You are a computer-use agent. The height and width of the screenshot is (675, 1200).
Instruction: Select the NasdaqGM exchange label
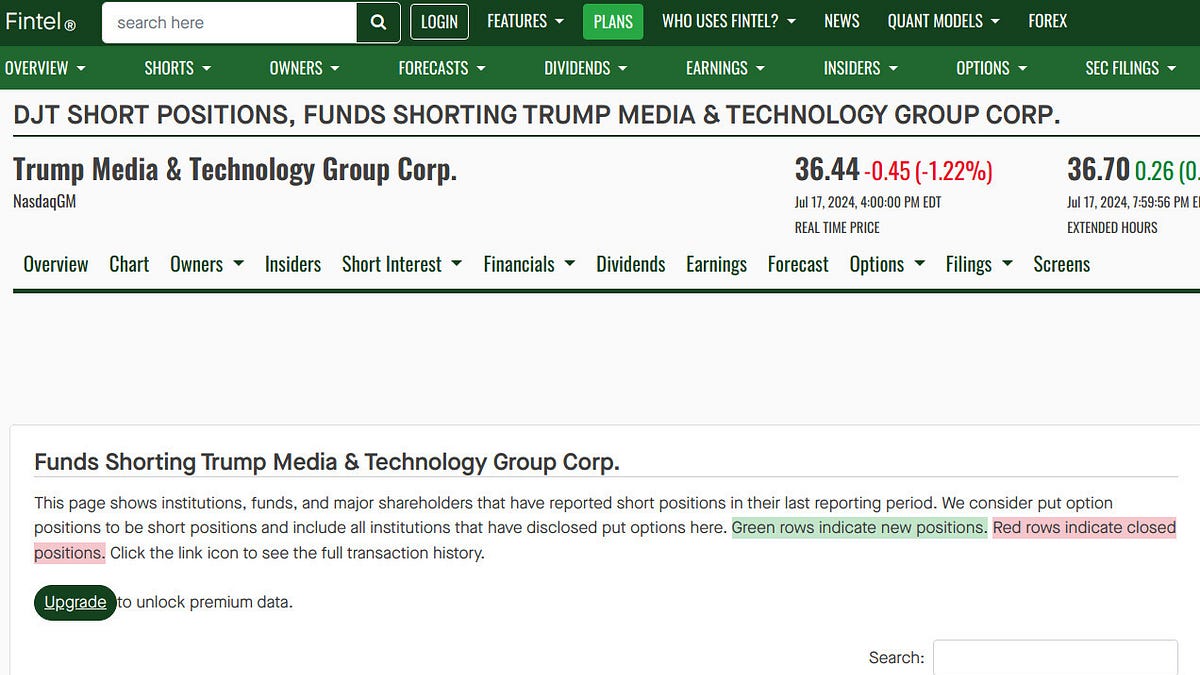coord(45,202)
